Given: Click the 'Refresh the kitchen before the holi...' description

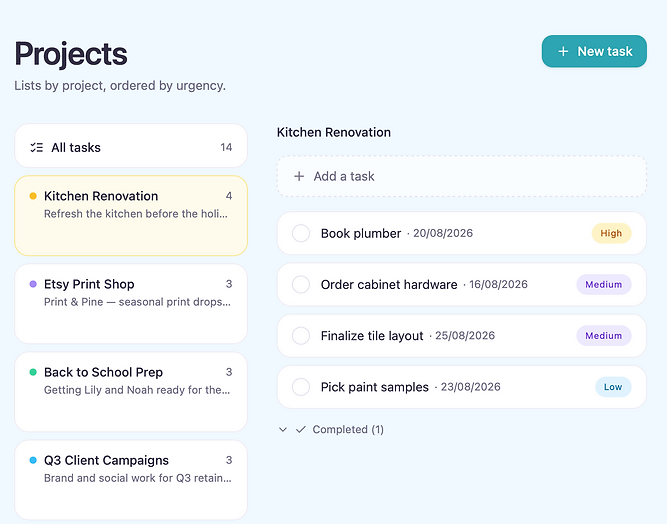Looking at the screenshot, I should (136, 214).
